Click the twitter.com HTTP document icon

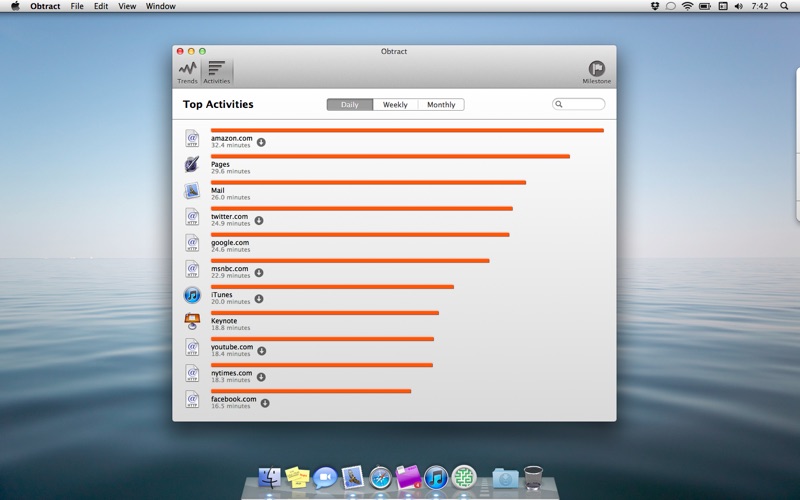pos(192,216)
